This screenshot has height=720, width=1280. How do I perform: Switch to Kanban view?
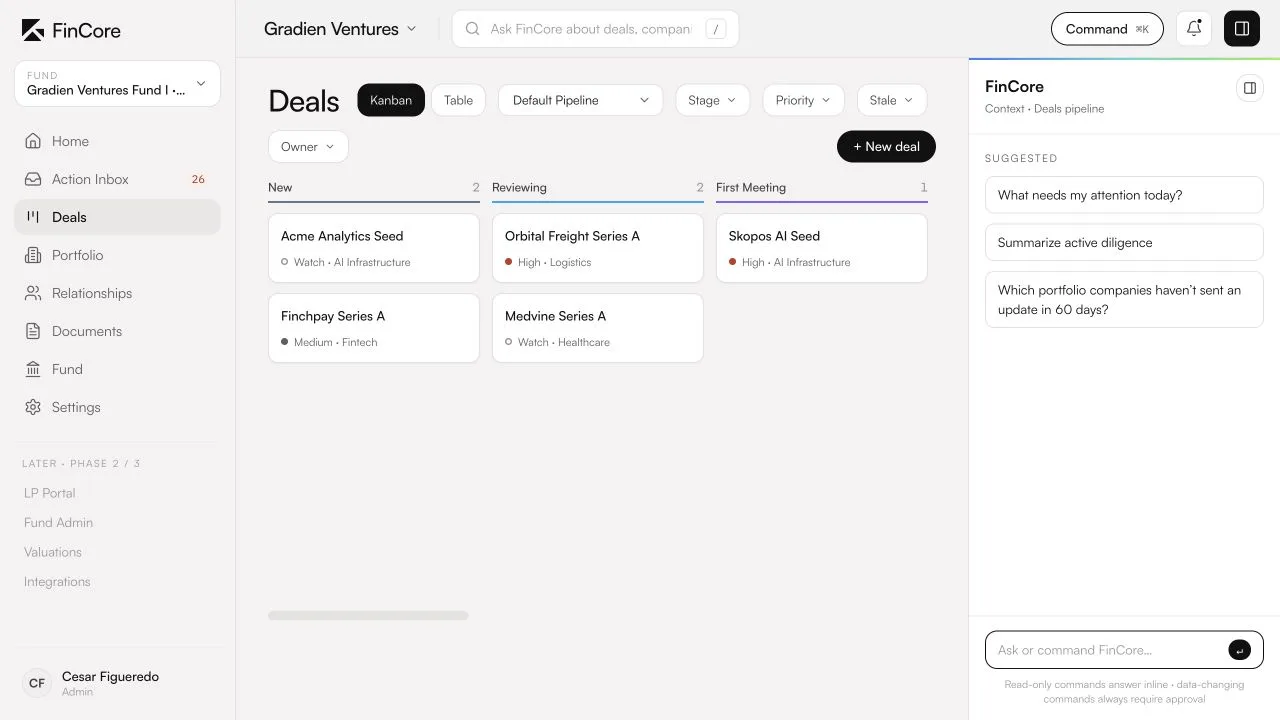click(x=391, y=100)
